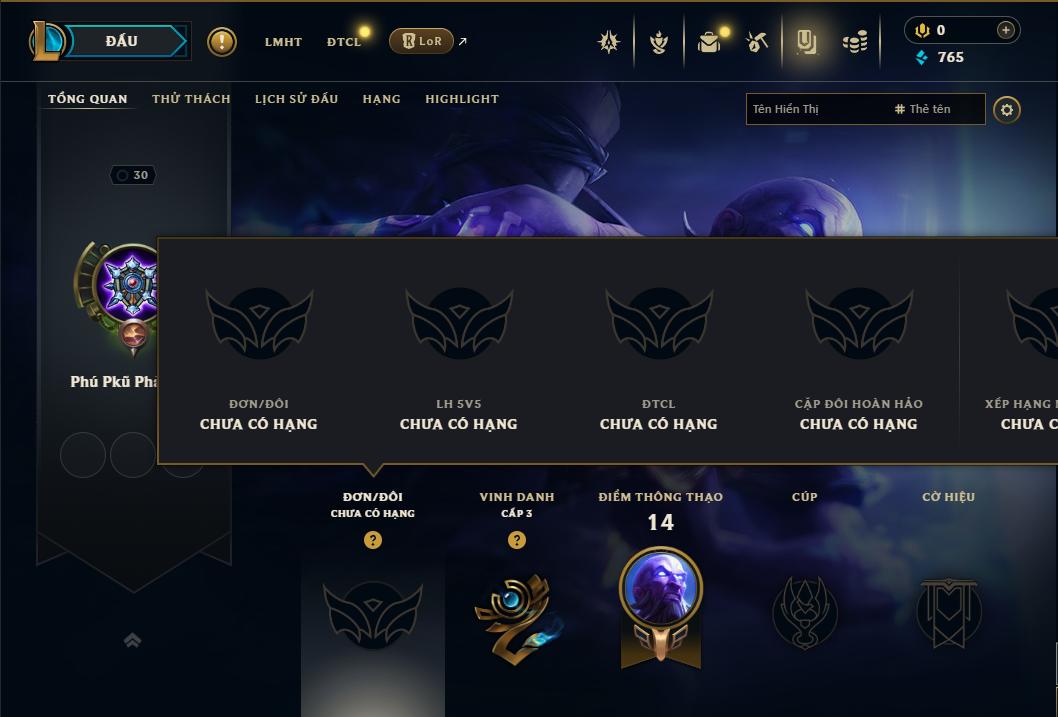Switch to the LỊCH SỬ ĐẤU tab
Screen dimensions: 1058x717
[x=296, y=99]
